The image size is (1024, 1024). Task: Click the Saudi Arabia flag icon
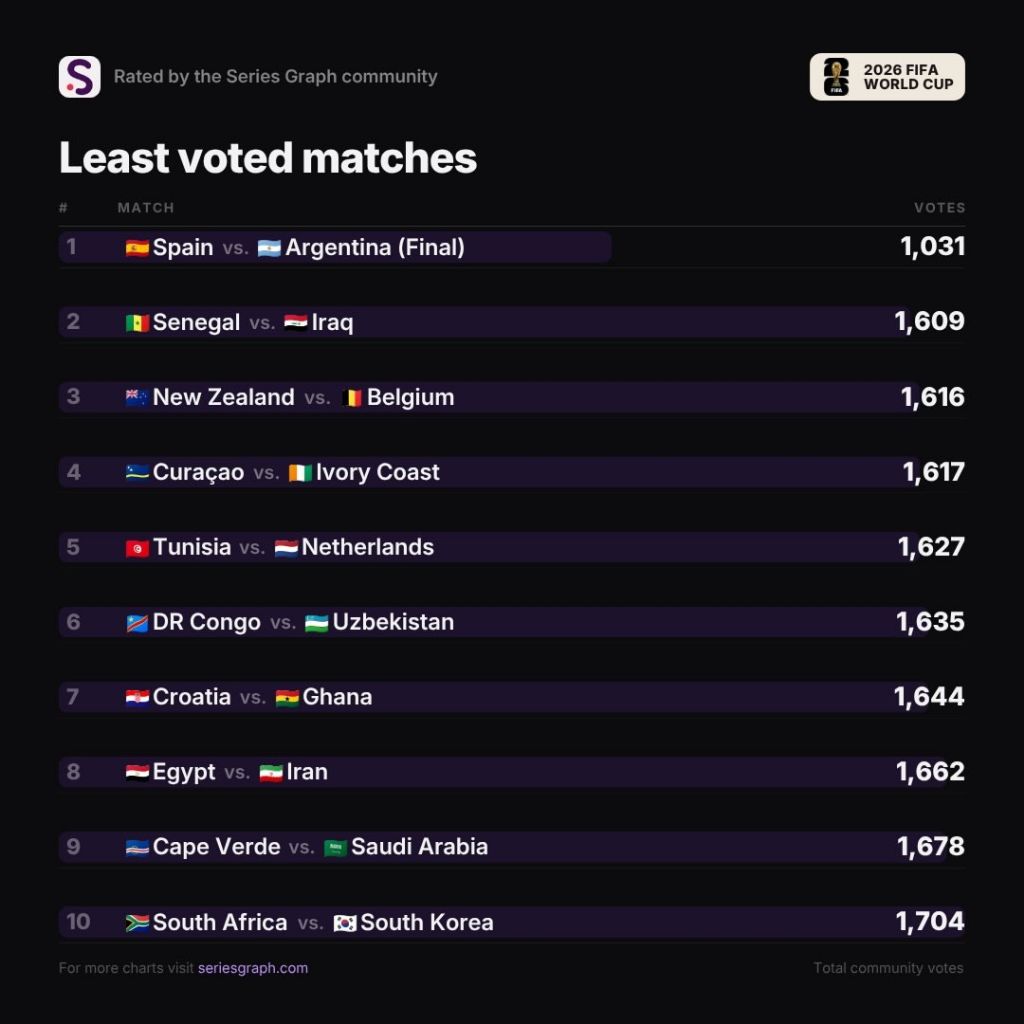click(336, 848)
